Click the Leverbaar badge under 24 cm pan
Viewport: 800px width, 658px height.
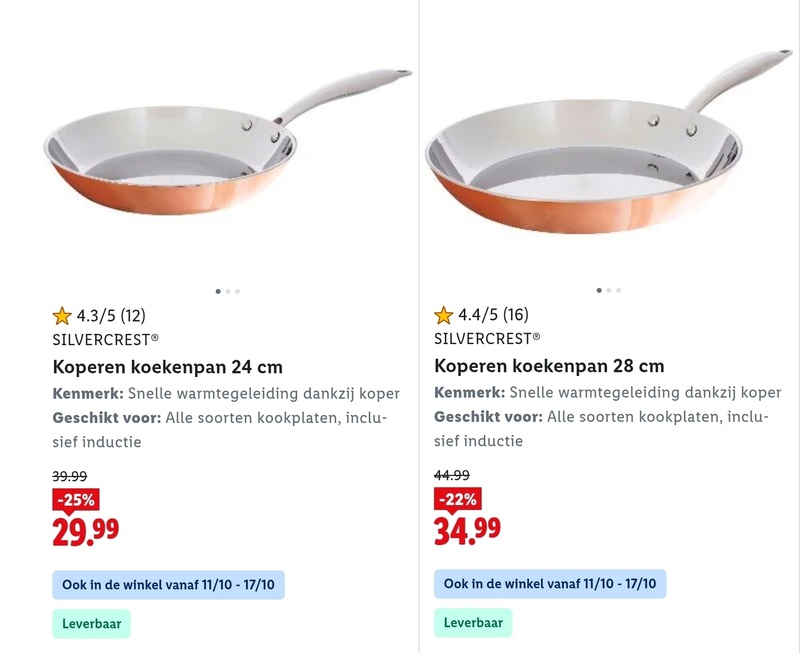(x=91, y=623)
